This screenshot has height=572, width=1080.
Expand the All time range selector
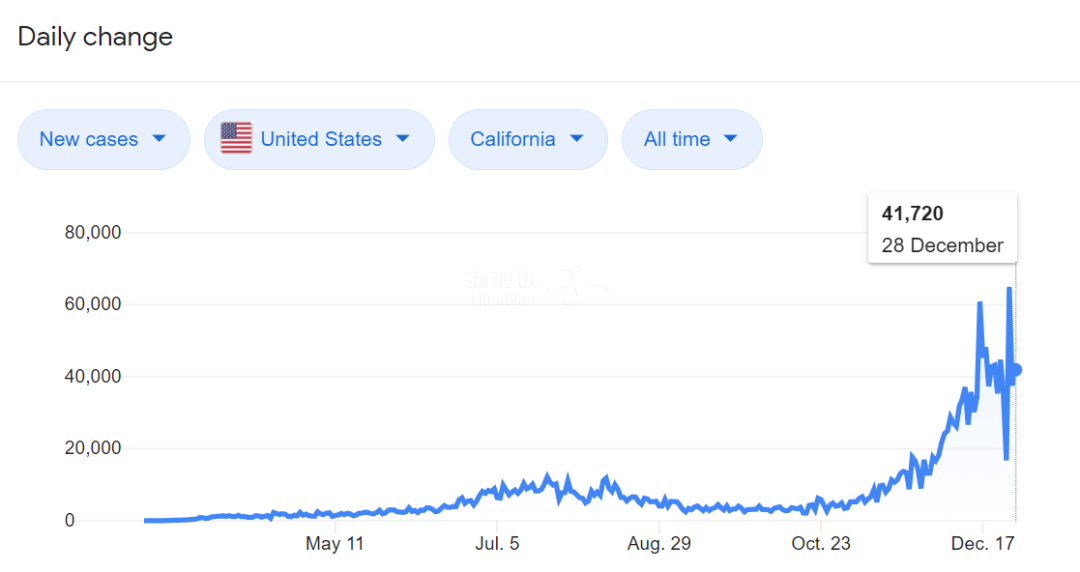click(691, 139)
